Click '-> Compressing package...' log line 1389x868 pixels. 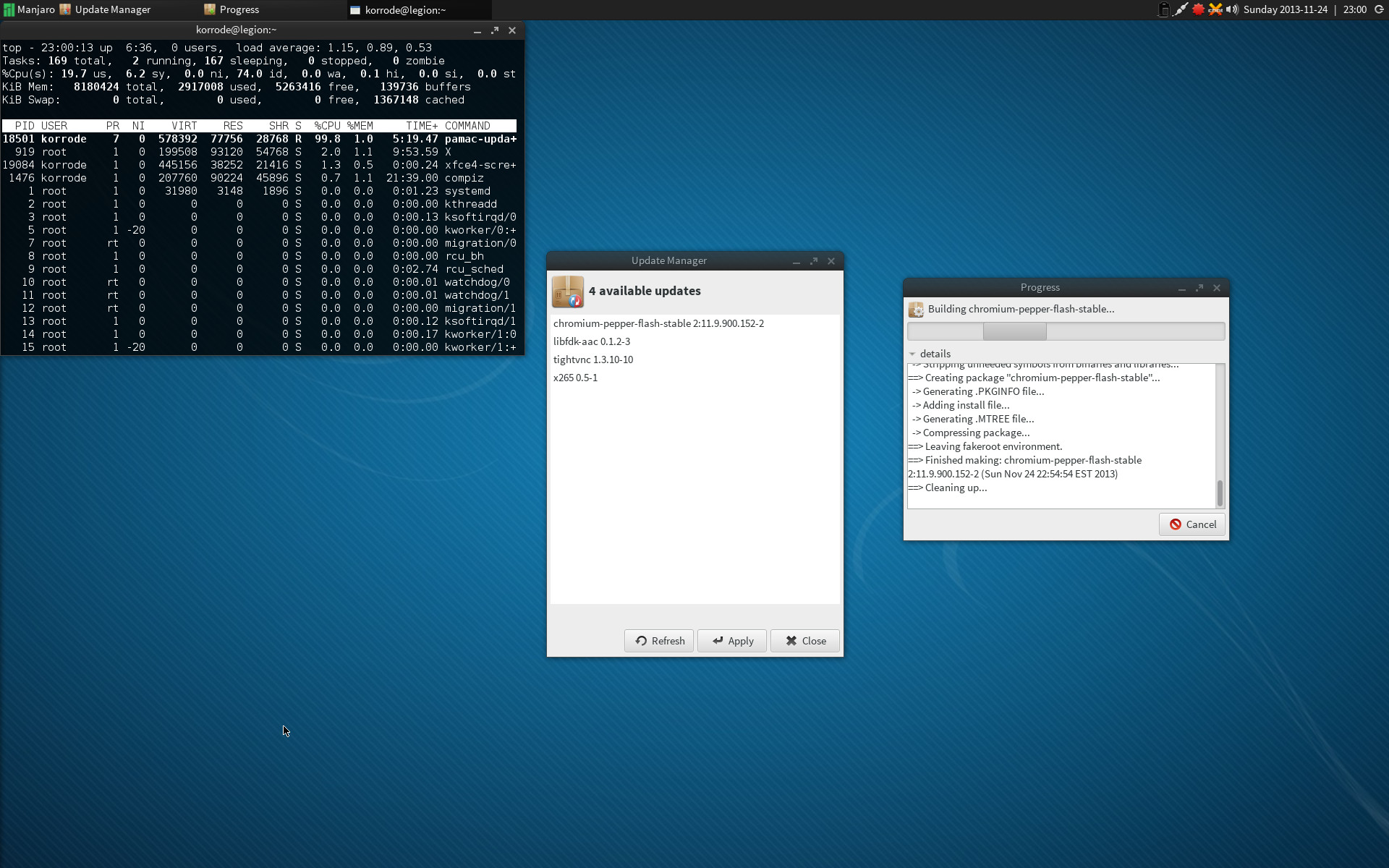coord(971,433)
